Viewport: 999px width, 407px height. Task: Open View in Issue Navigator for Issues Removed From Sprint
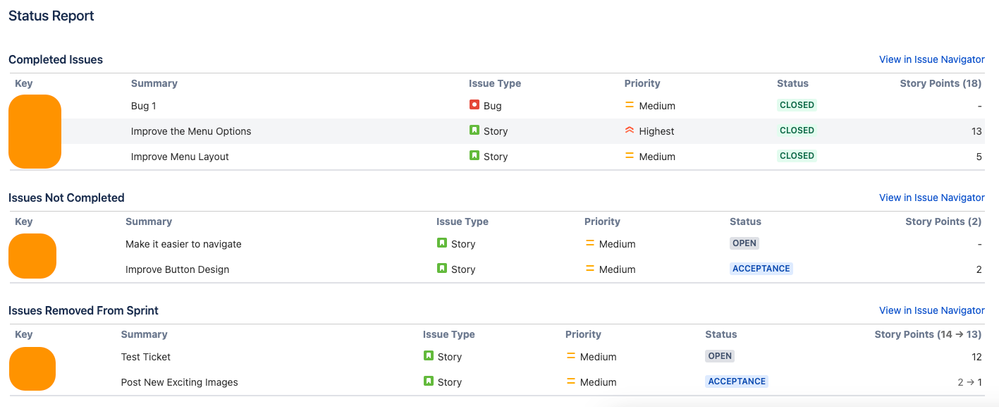[x=931, y=311]
